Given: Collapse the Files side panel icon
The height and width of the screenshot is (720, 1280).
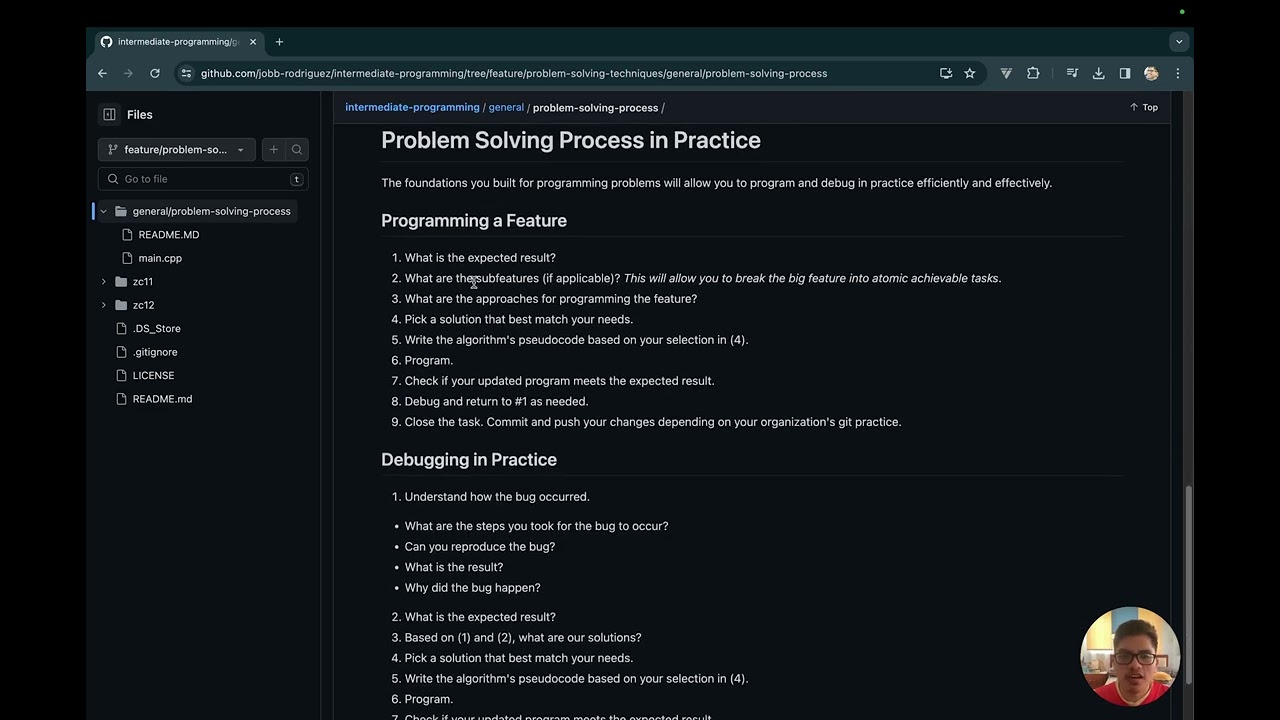Looking at the screenshot, I should click(x=109, y=115).
